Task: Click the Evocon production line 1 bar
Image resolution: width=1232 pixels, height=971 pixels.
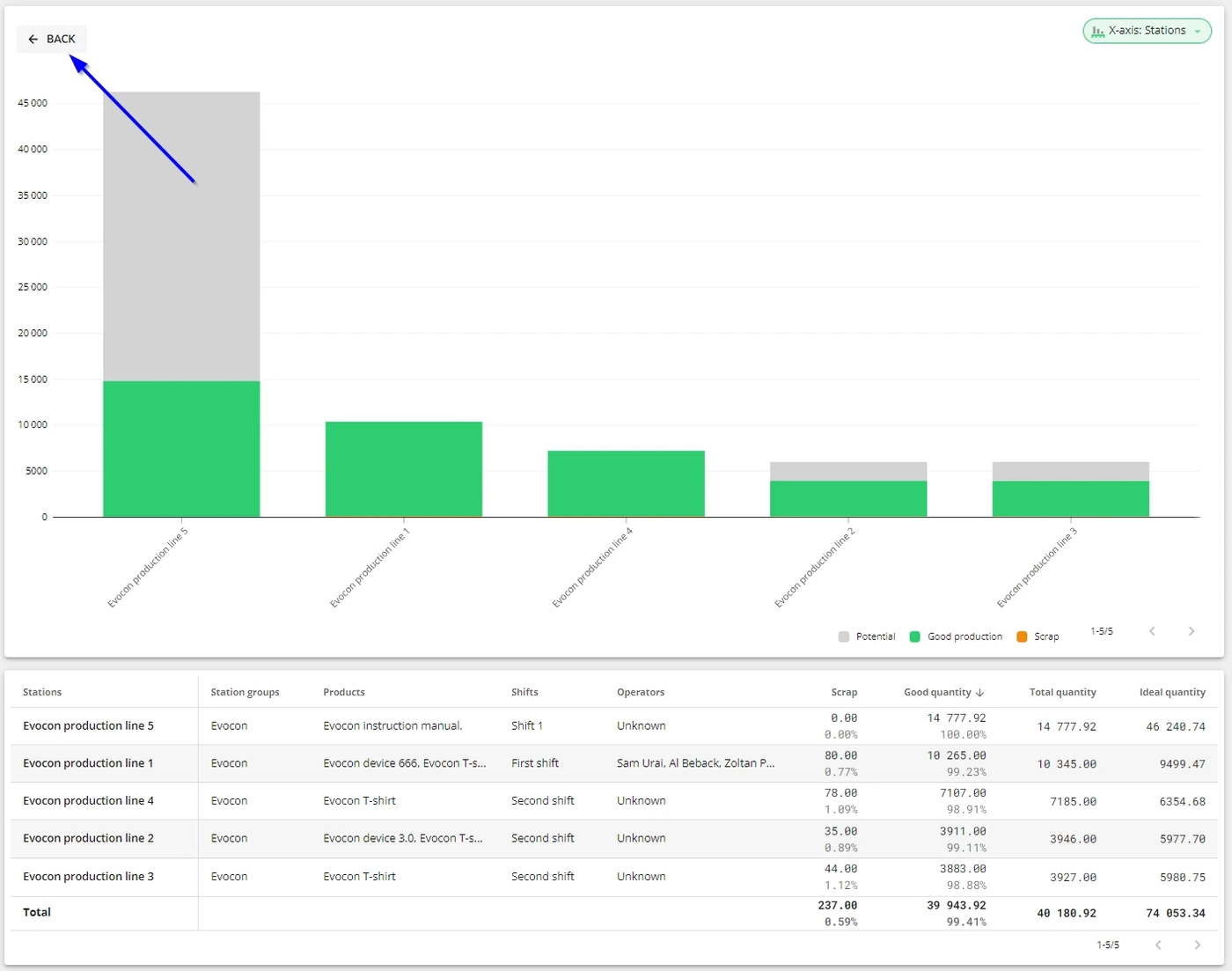Action: click(x=404, y=469)
